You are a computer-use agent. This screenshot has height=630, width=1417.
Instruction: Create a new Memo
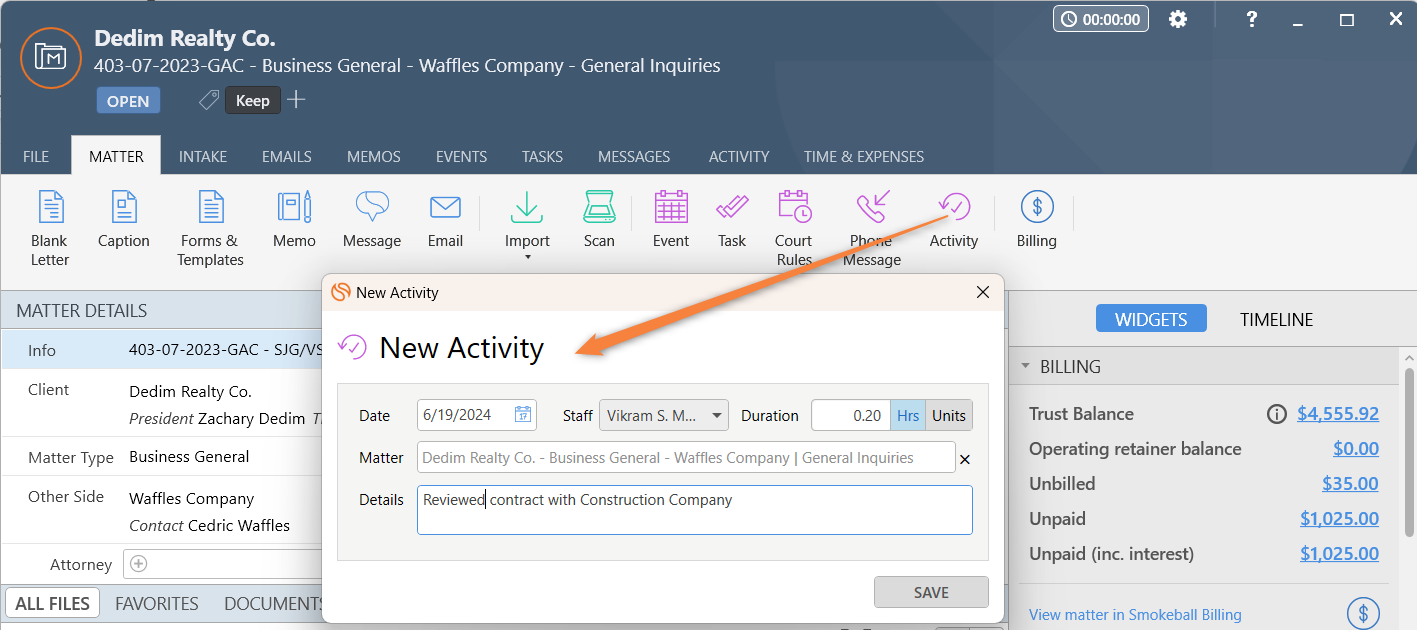click(x=294, y=220)
